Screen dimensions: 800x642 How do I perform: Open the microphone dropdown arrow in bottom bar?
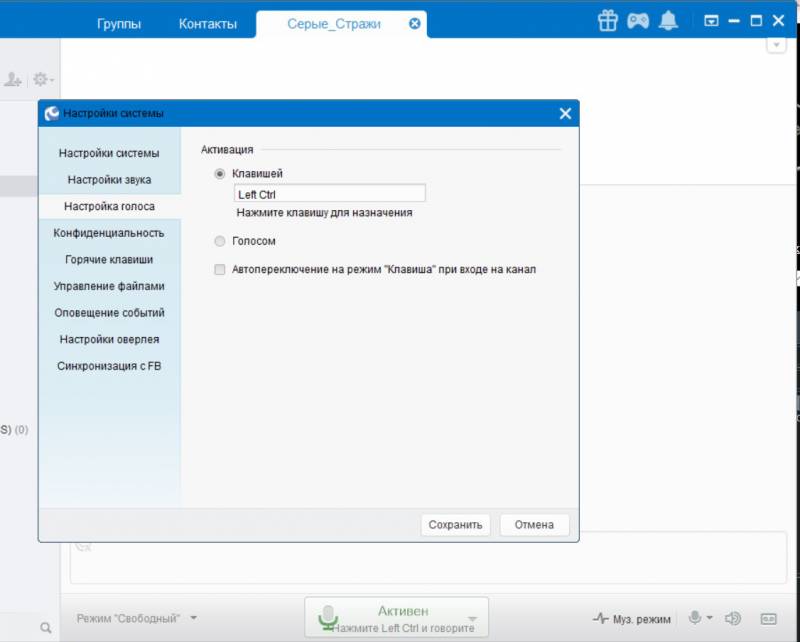[x=709, y=618]
